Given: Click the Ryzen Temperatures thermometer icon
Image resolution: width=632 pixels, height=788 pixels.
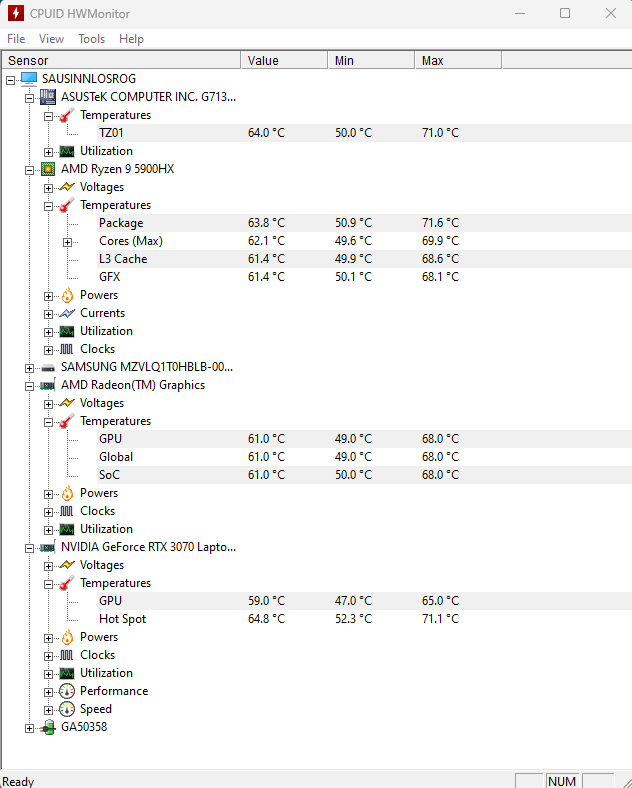Looking at the screenshot, I should point(67,205).
